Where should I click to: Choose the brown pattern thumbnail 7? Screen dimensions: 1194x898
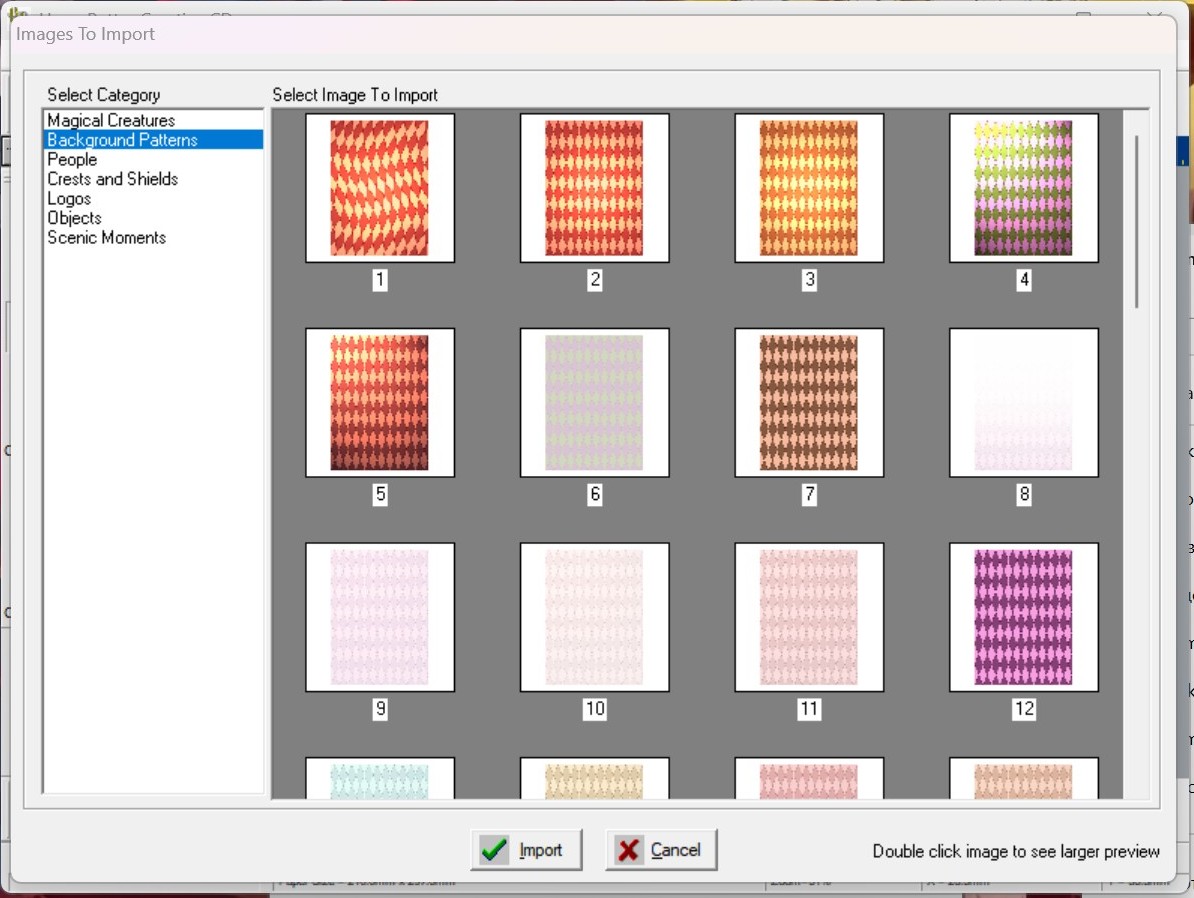[809, 402]
